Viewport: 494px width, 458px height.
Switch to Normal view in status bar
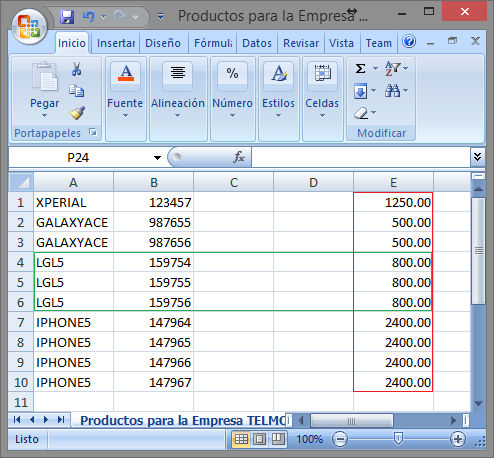click(241, 439)
